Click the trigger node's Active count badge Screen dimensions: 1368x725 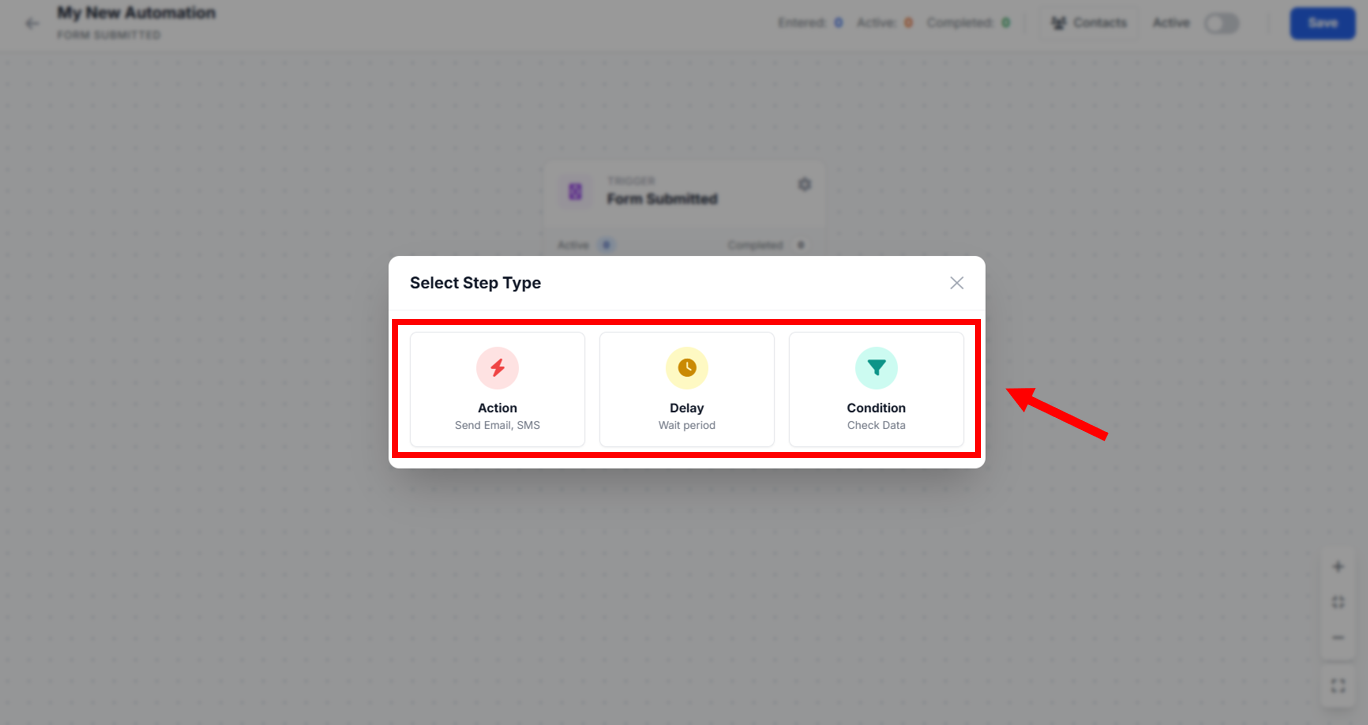point(606,245)
